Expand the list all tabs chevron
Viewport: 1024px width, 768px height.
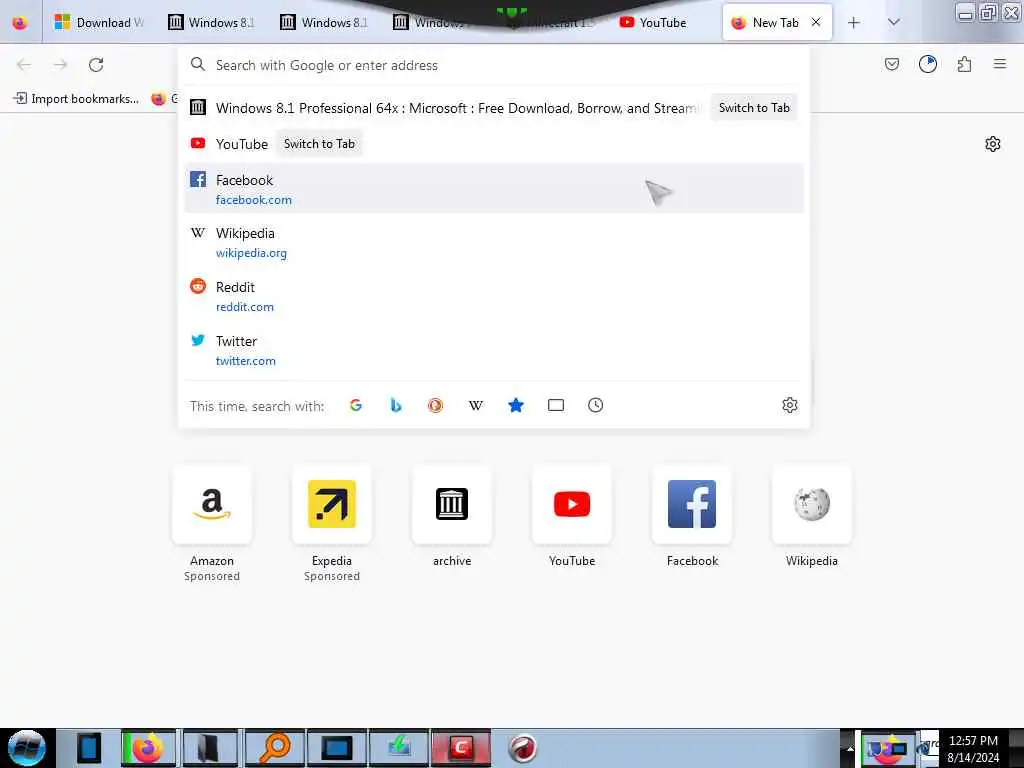click(894, 22)
